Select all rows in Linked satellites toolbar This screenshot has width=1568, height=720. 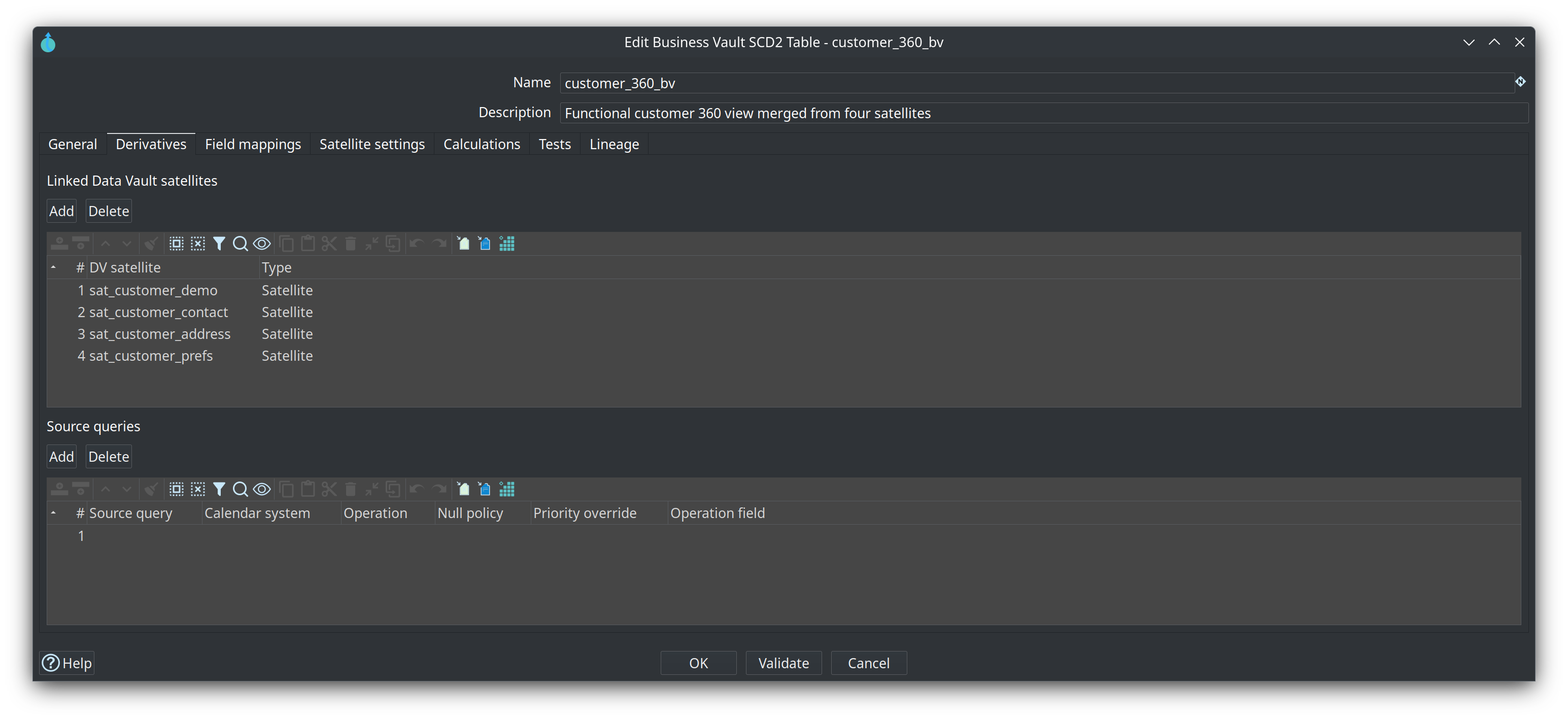coord(176,244)
